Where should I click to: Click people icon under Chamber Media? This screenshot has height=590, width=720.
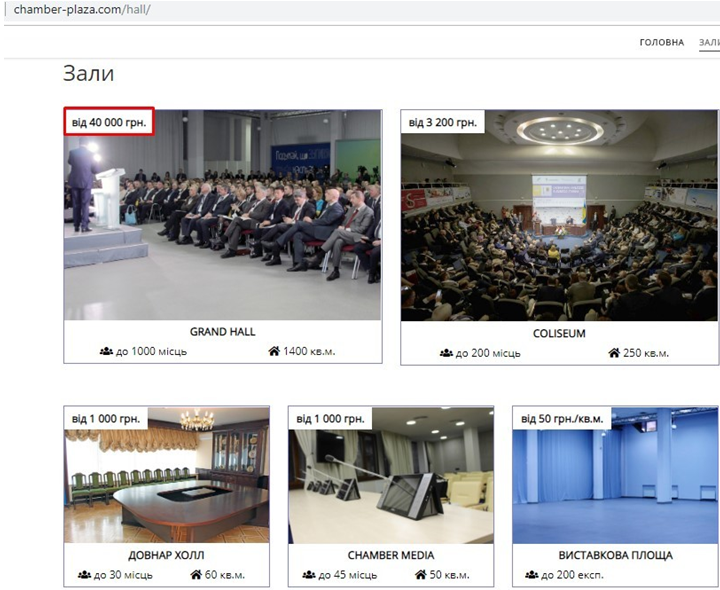click(309, 575)
